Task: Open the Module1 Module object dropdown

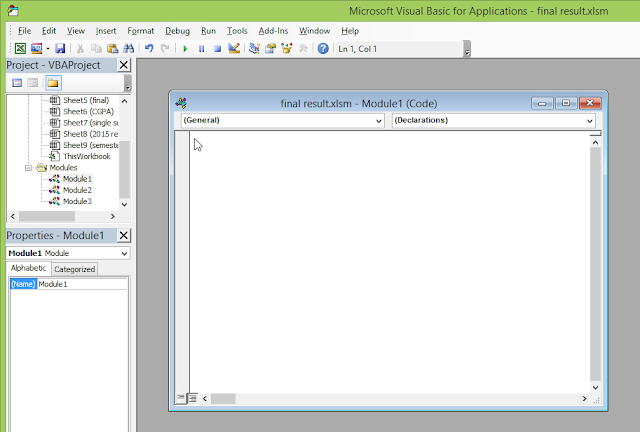Action: [x=124, y=254]
